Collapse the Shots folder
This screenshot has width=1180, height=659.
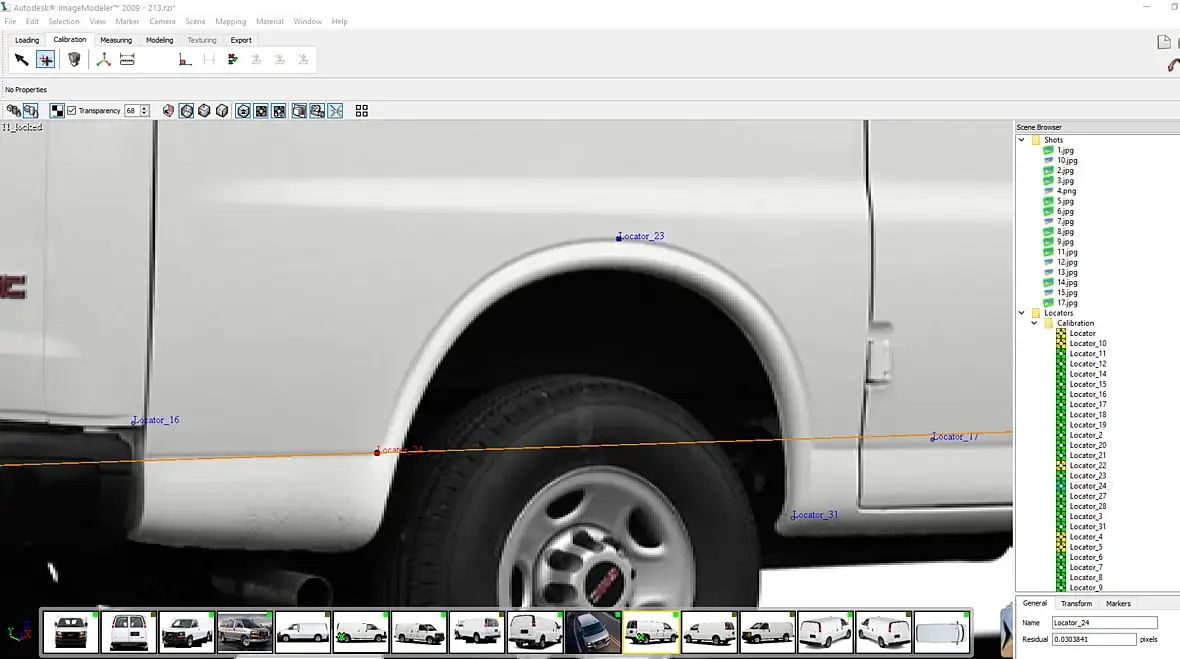tap(1021, 140)
